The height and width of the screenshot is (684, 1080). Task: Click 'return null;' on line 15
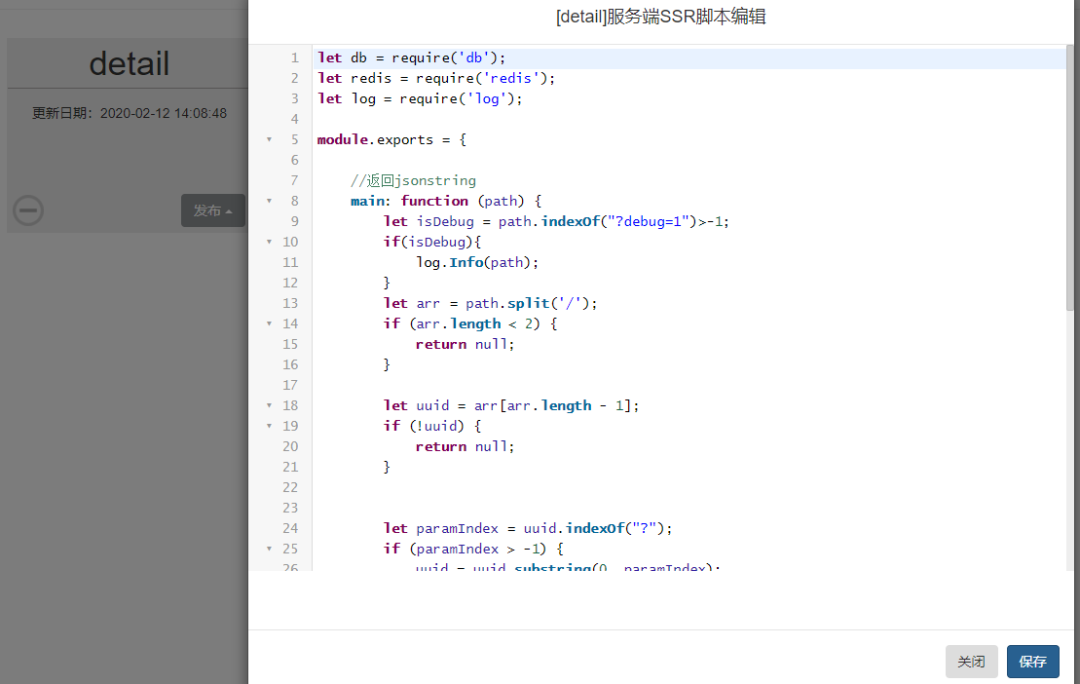(x=465, y=344)
